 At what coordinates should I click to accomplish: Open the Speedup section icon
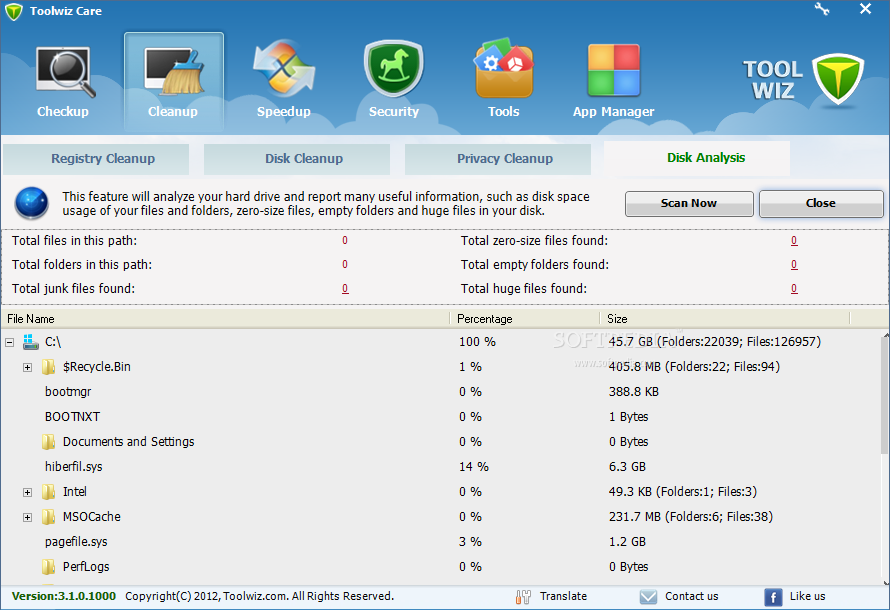[x=283, y=68]
